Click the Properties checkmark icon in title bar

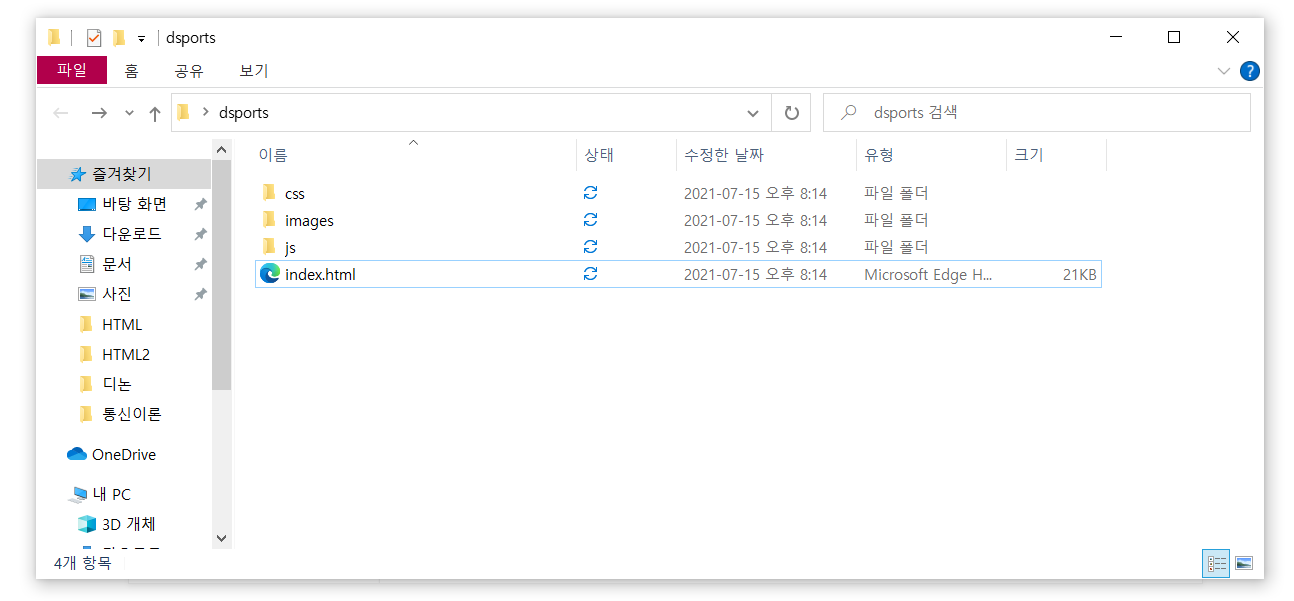(x=94, y=38)
